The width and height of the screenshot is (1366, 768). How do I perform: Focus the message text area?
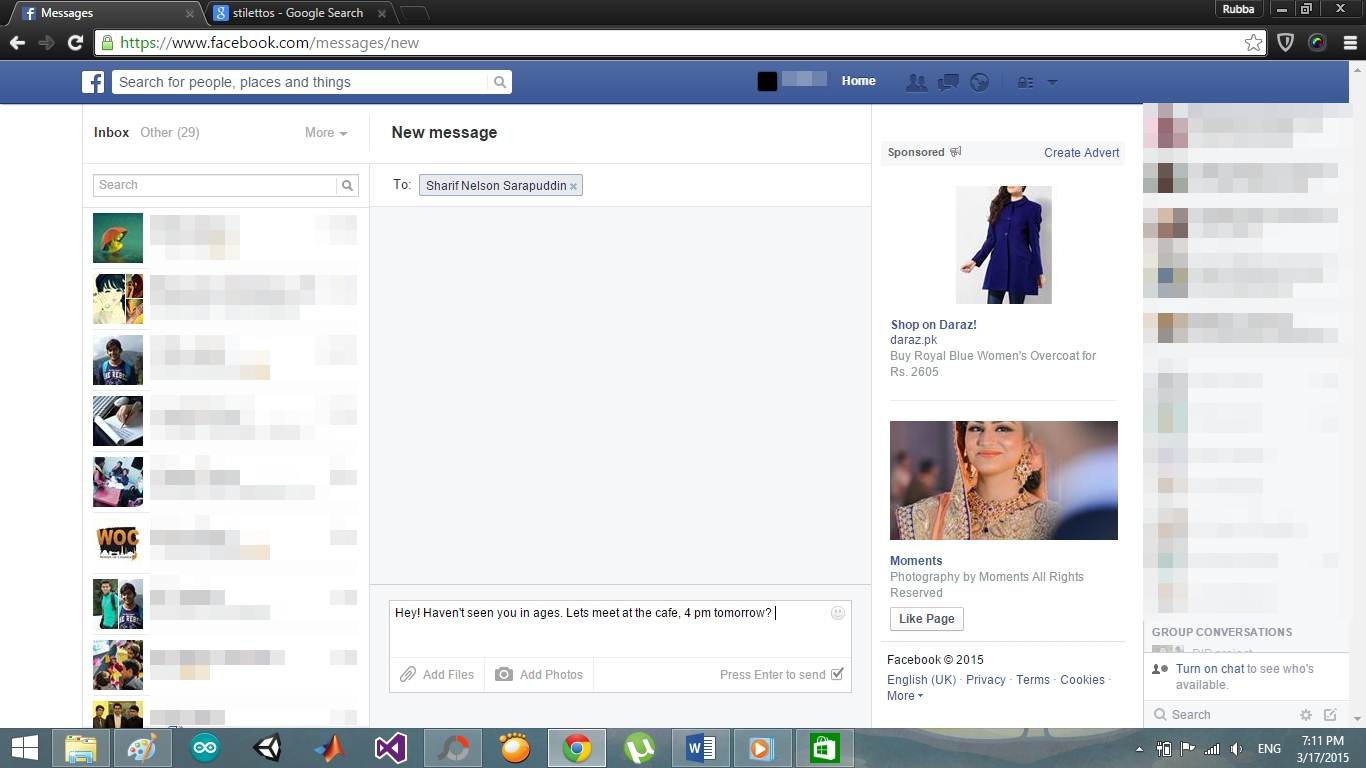click(x=620, y=629)
